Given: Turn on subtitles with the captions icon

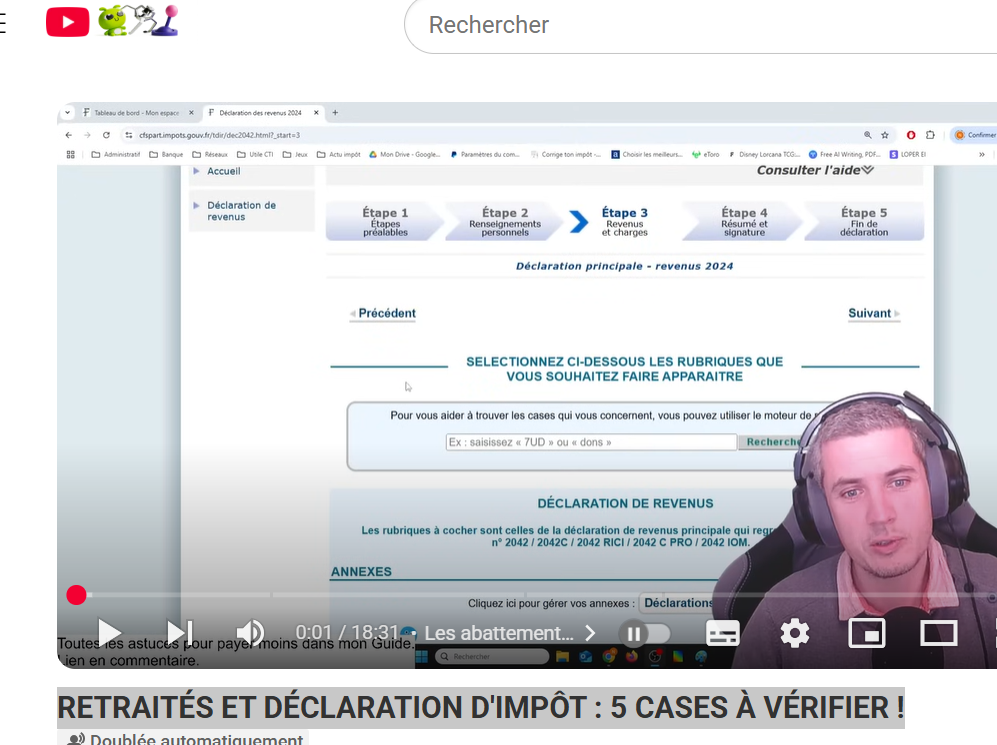Looking at the screenshot, I should point(723,633).
